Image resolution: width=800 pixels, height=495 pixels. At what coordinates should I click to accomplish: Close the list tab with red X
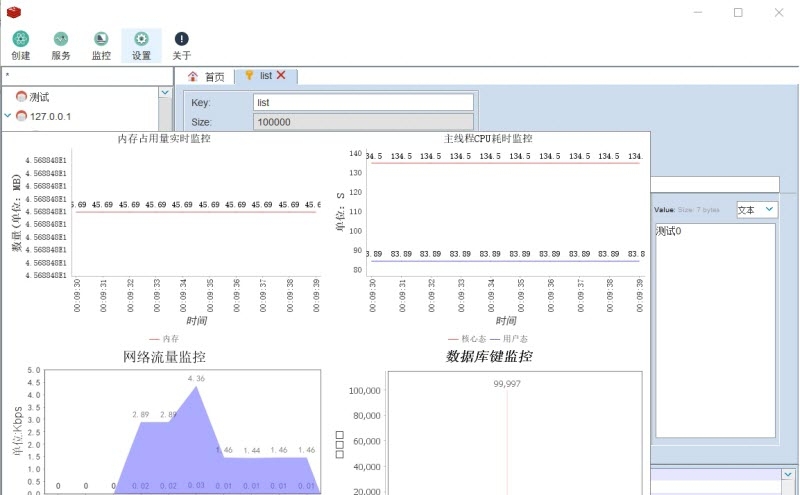click(x=281, y=75)
